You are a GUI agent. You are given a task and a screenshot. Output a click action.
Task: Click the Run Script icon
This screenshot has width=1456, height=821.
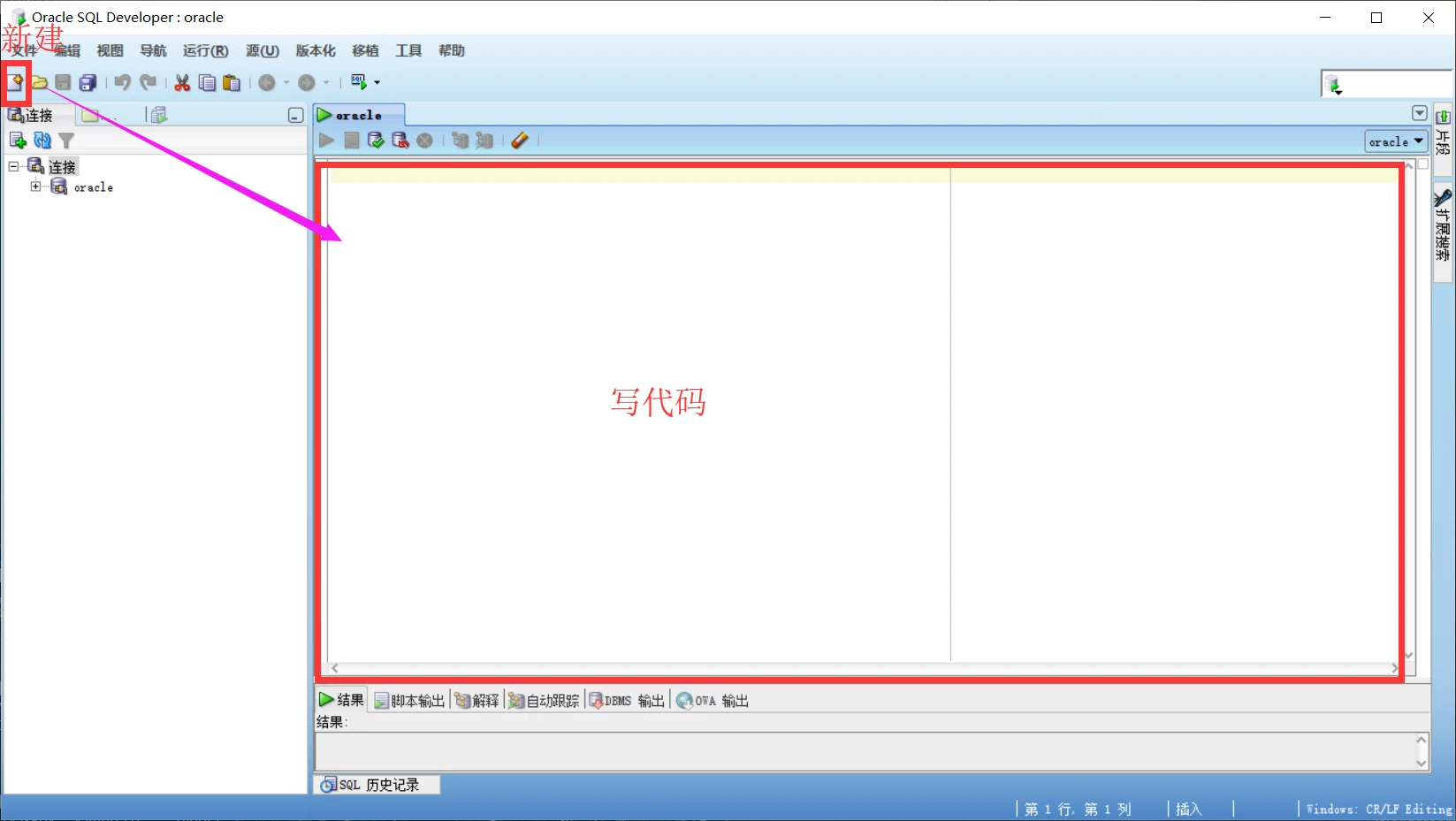click(352, 140)
